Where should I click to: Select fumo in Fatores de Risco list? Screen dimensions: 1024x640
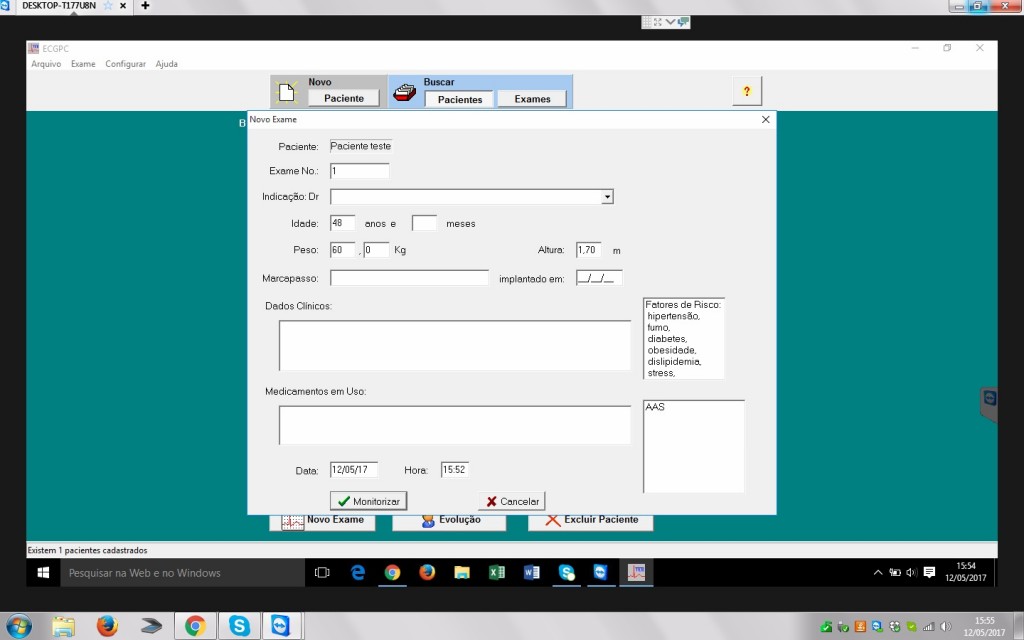[x=658, y=327]
